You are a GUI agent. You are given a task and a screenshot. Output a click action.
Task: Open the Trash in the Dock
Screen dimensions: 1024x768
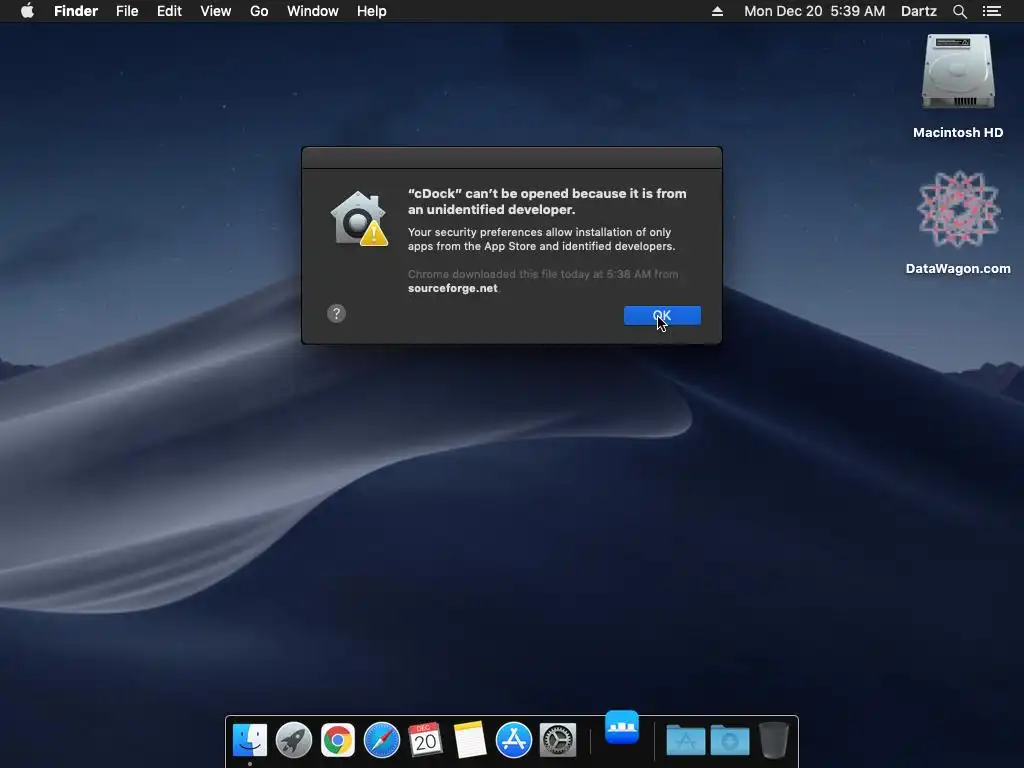[x=774, y=740]
